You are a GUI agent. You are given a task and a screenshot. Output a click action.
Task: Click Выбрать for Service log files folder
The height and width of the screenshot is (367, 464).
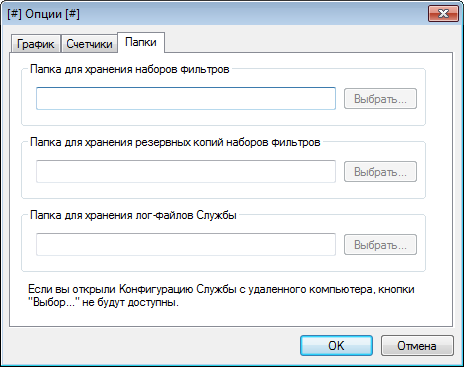(x=380, y=245)
